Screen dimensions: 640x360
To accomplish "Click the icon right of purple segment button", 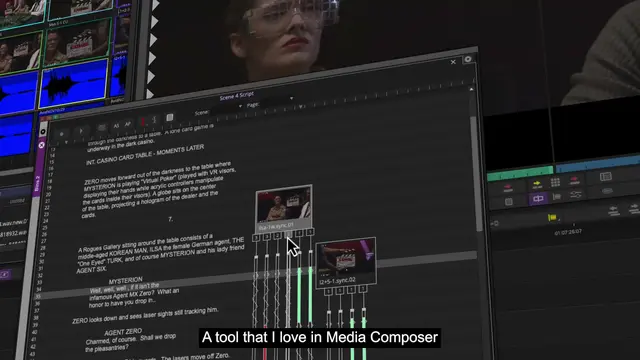I will [557, 197].
